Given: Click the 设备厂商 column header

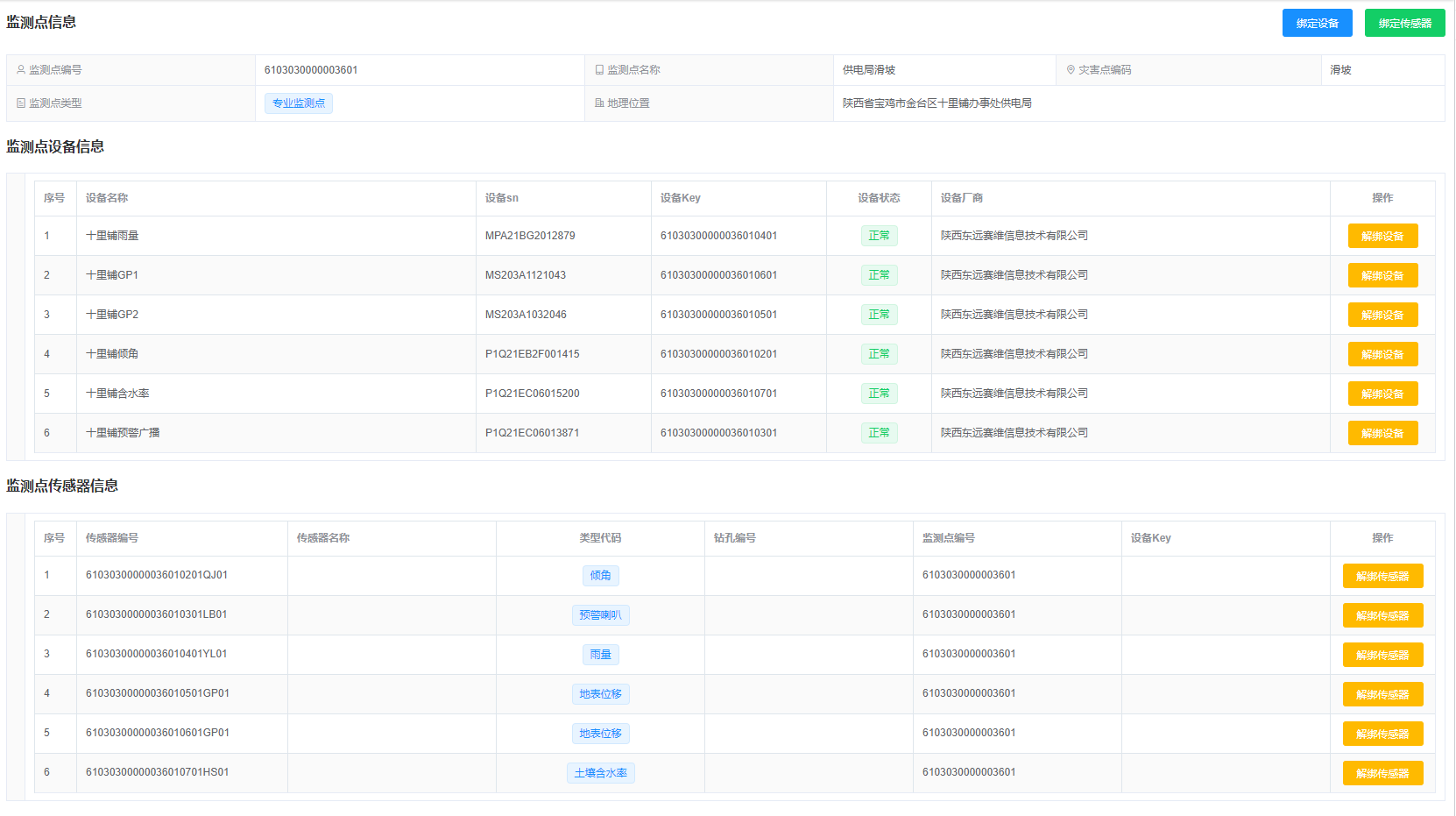Looking at the screenshot, I should pyautogui.click(x=962, y=198).
